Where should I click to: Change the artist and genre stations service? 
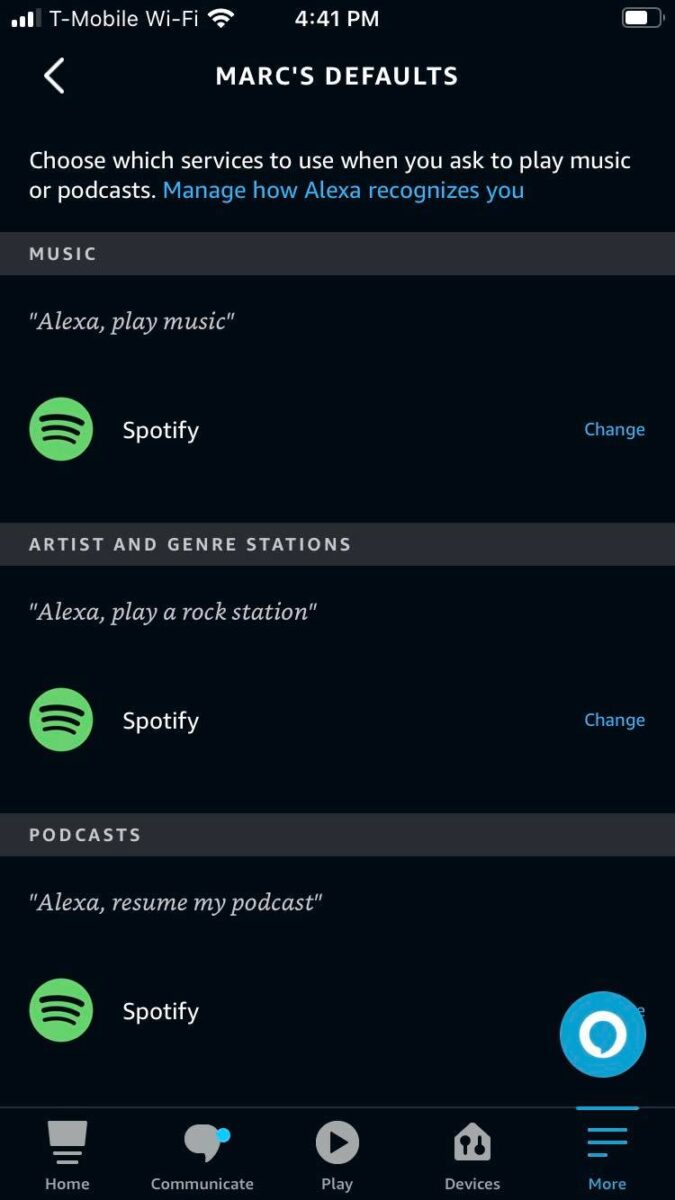click(x=614, y=720)
